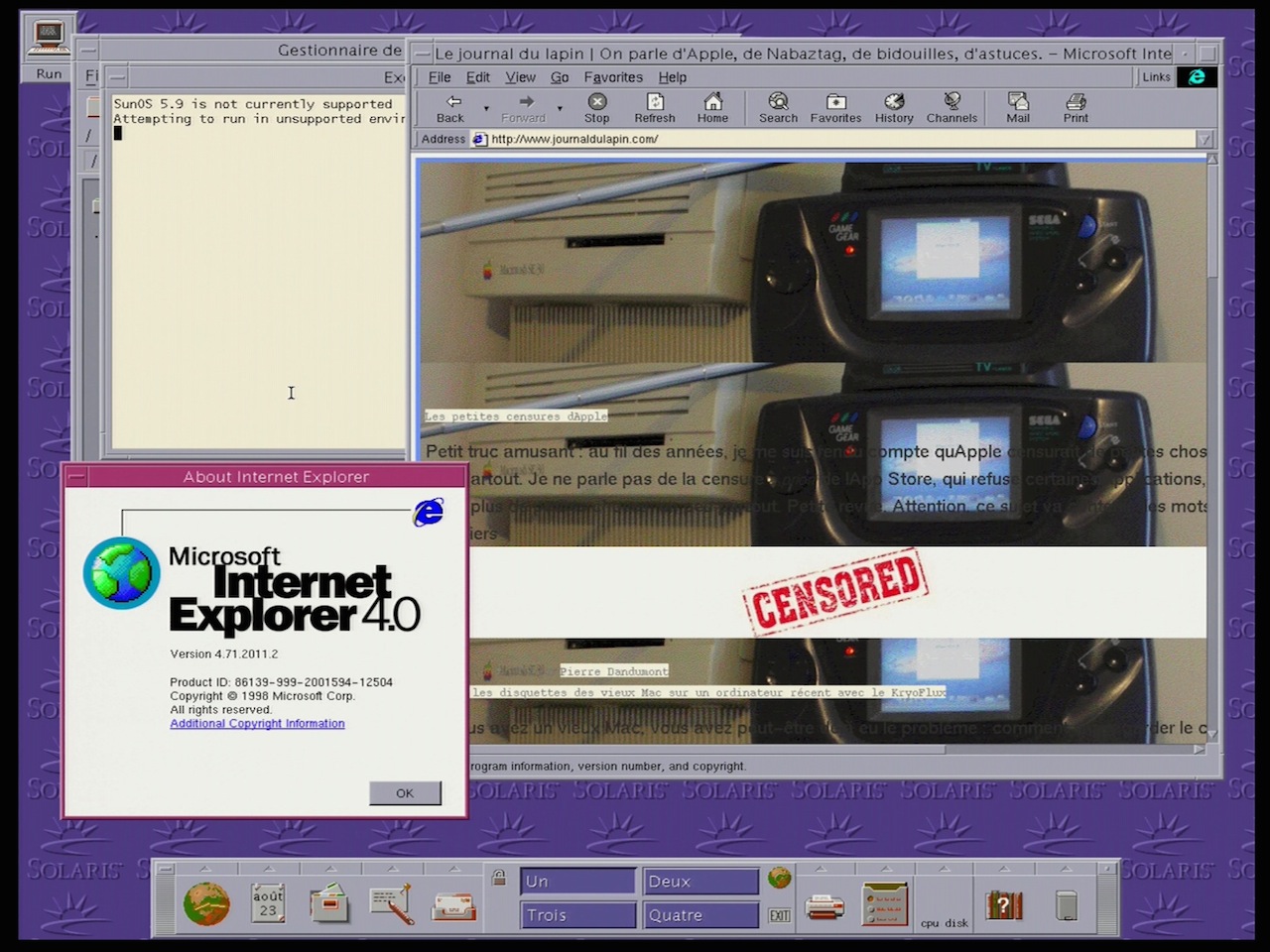
Task: Open the Edit menu
Action: point(478,77)
